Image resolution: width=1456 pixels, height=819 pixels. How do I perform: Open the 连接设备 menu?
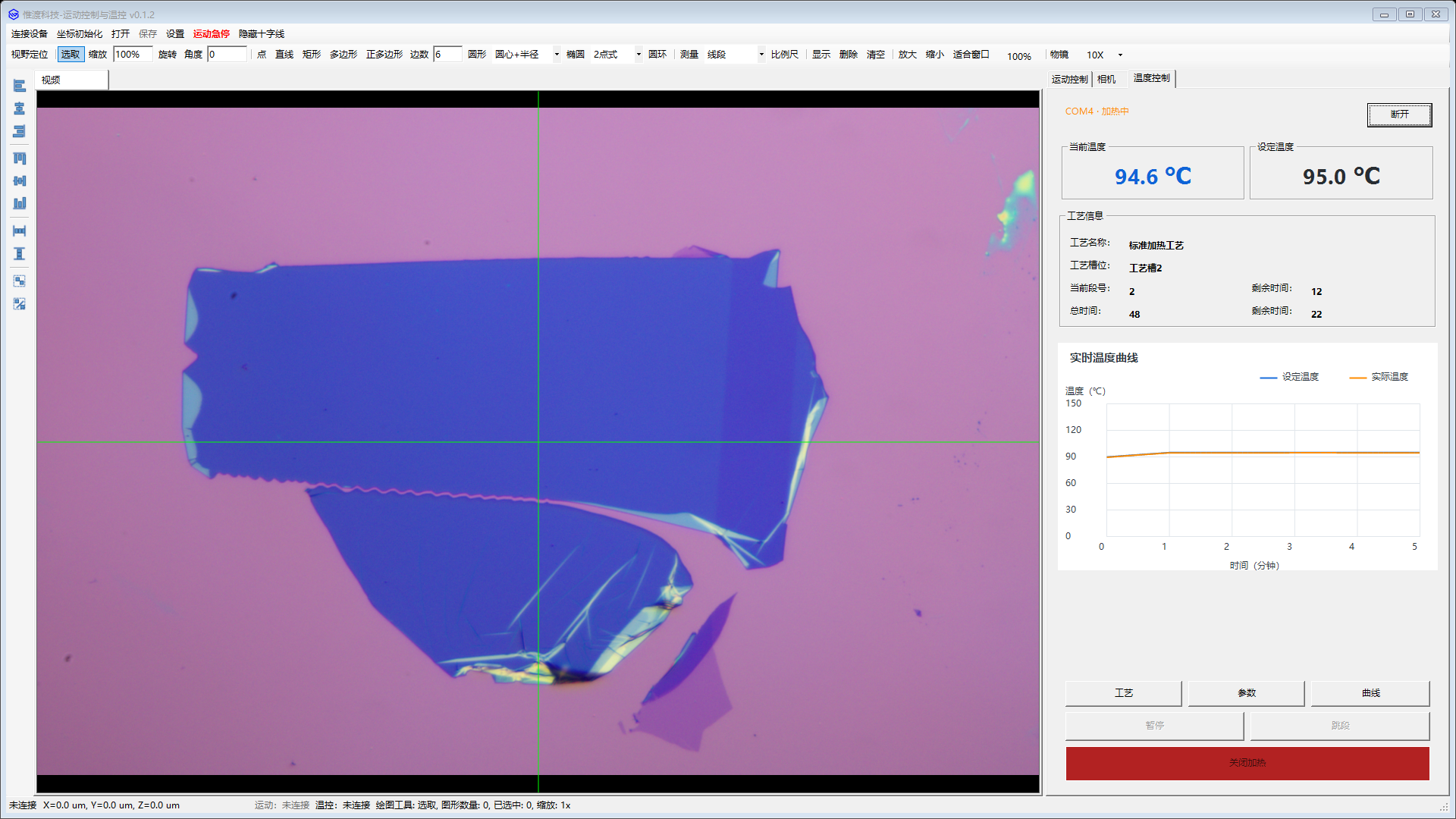pos(30,34)
